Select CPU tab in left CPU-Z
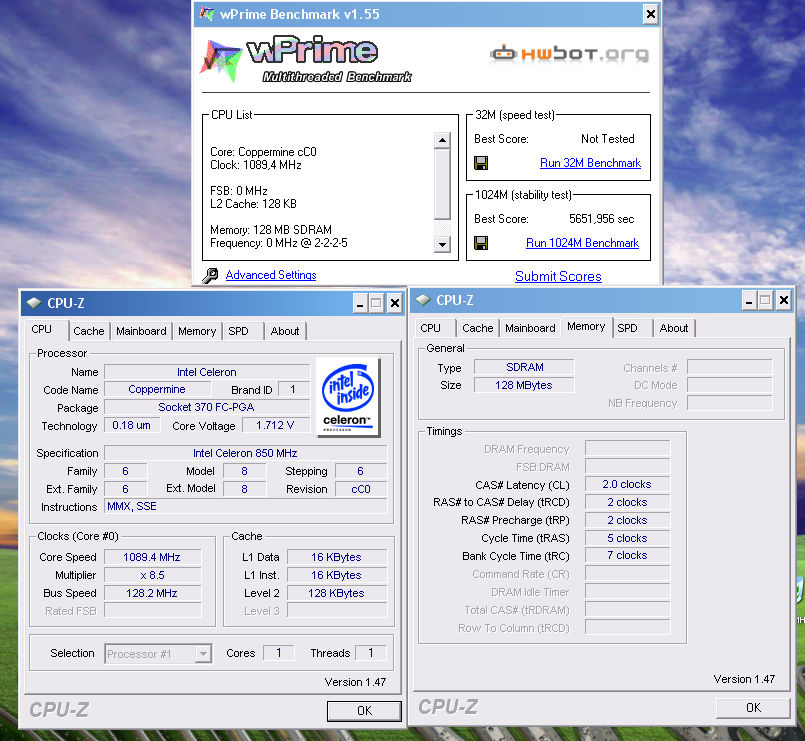This screenshot has width=805, height=741. pyautogui.click(x=42, y=330)
